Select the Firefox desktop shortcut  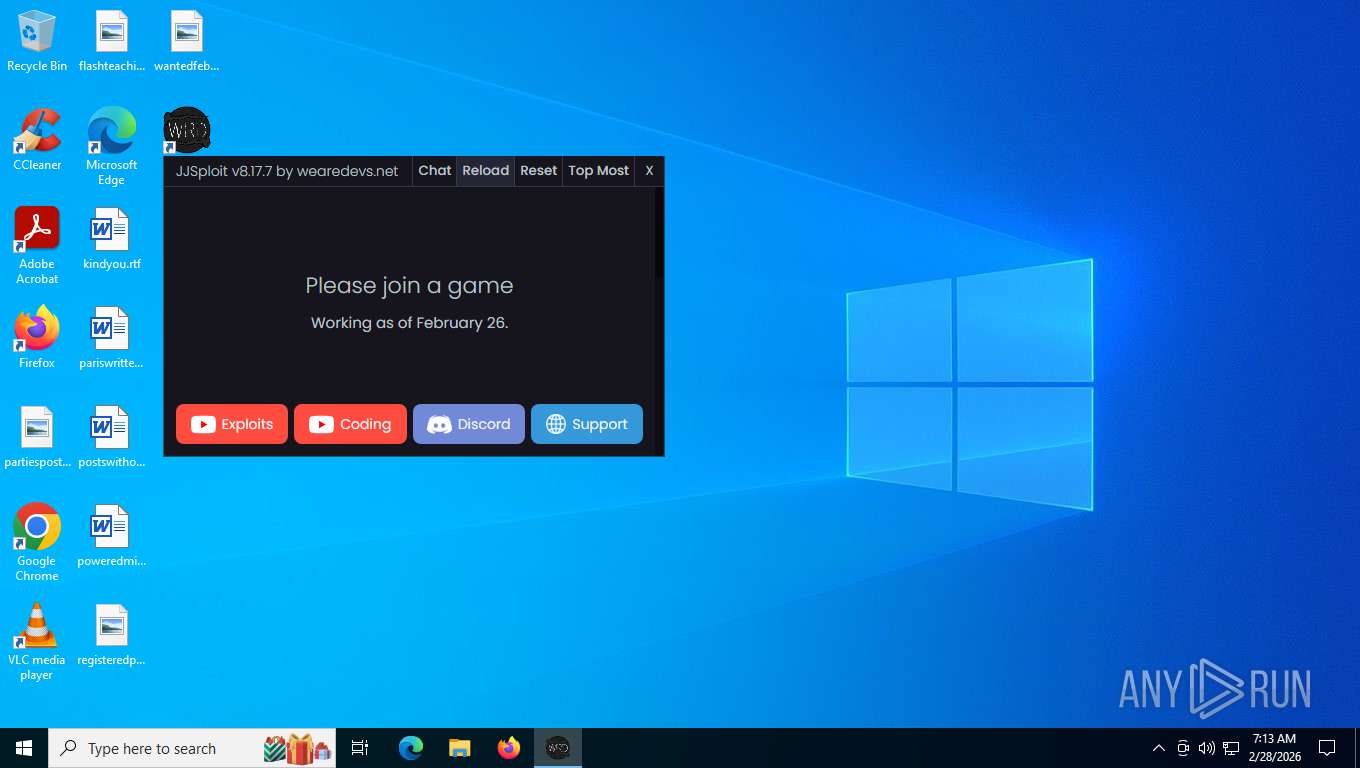pyautogui.click(x=37, y=338)
